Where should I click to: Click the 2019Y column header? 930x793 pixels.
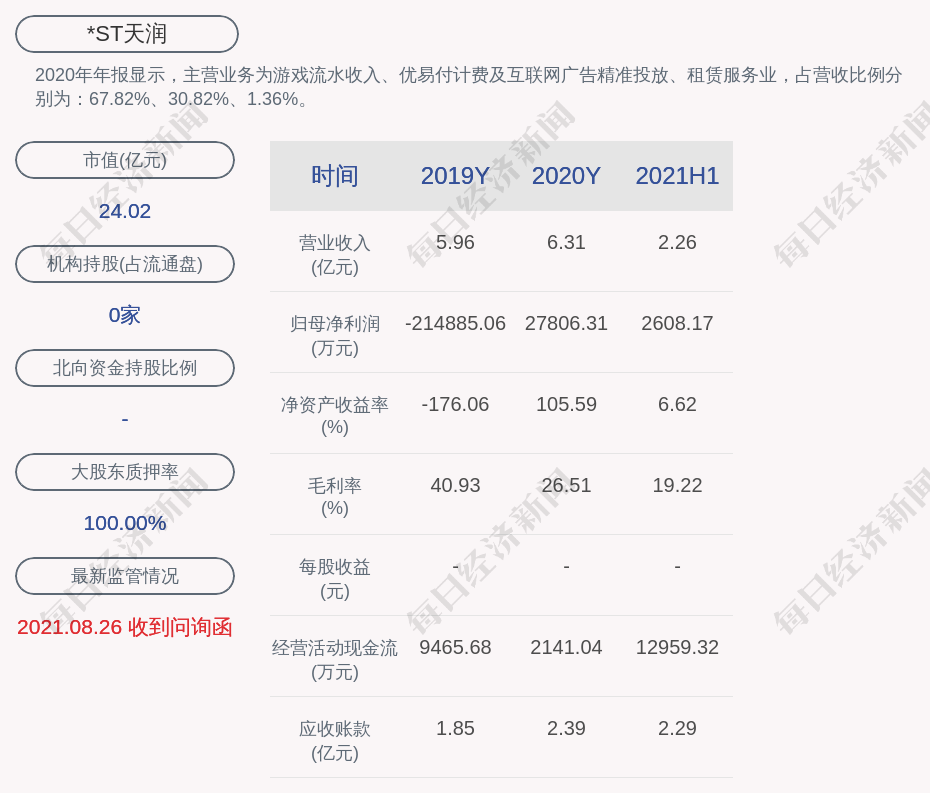tap(455, 176)
